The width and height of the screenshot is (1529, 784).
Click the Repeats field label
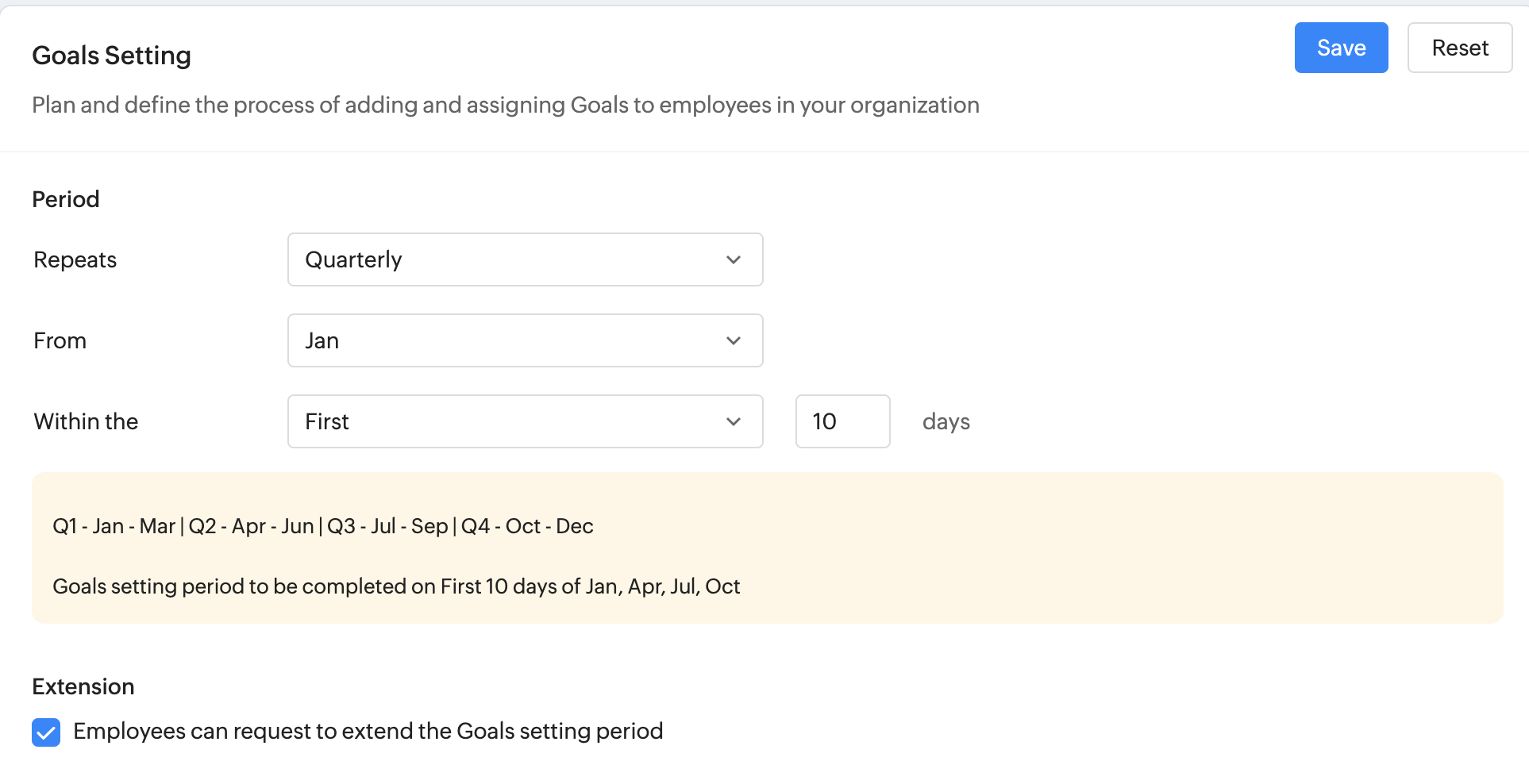(75, 259)
